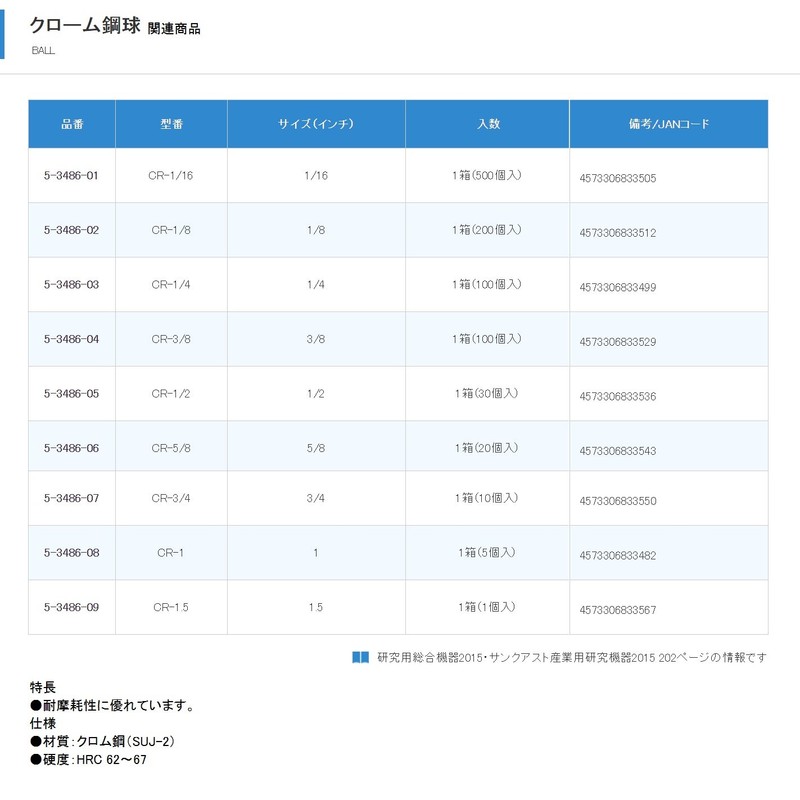Select product number 5-3486-05
Screen dimensions: 800x800
click(72, 394)
